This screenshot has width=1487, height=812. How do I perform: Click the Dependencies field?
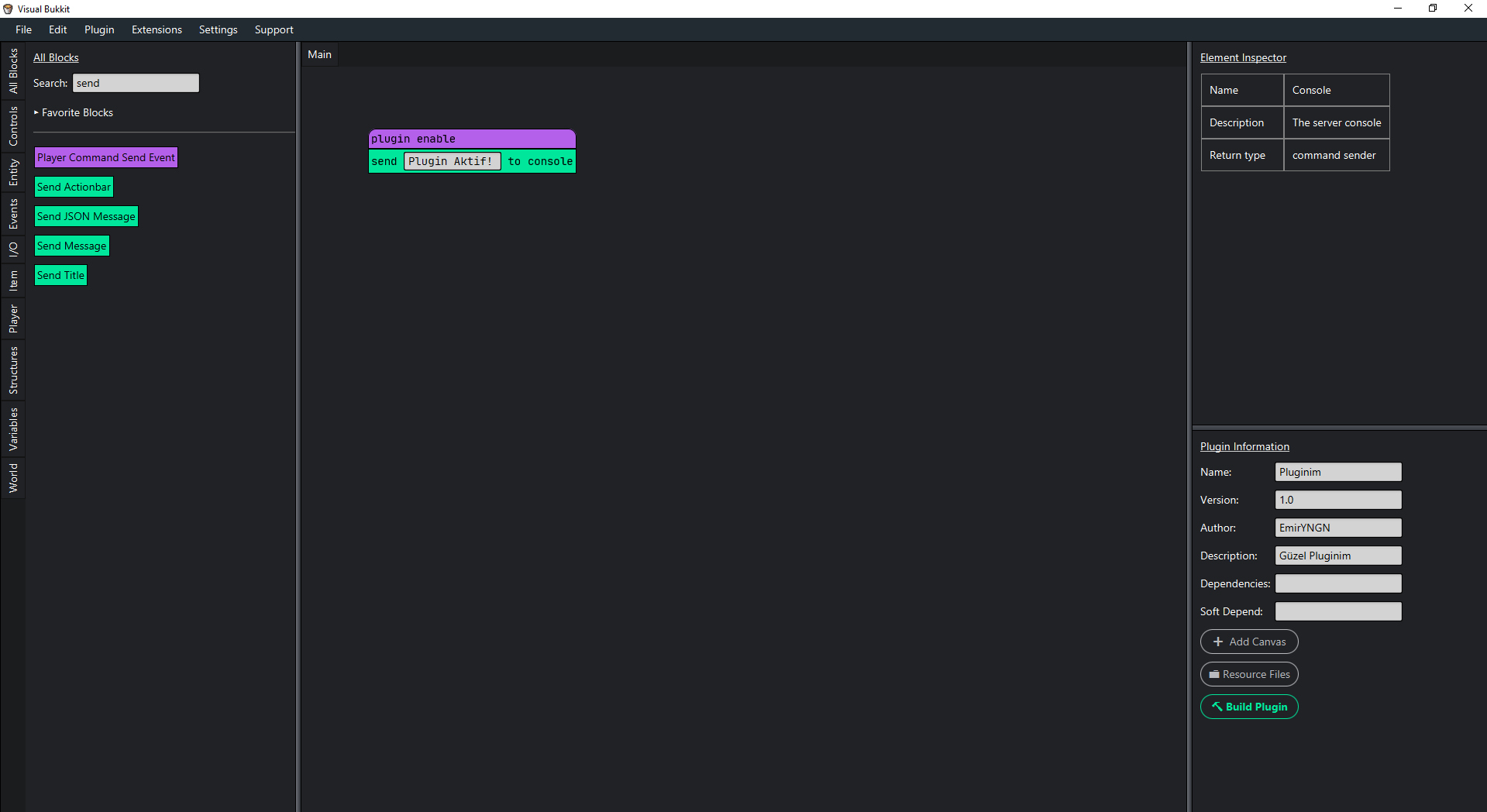pos(1338,583)
